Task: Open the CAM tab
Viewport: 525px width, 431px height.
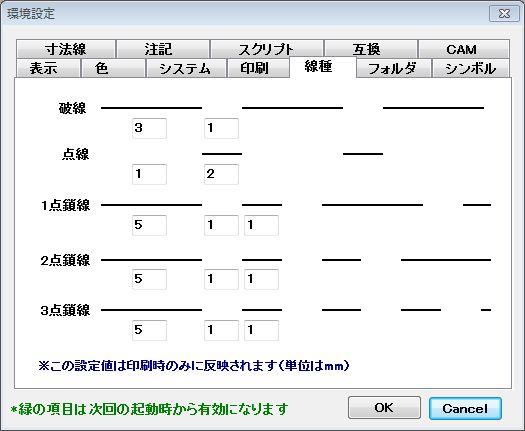Action: pos(464,49)
